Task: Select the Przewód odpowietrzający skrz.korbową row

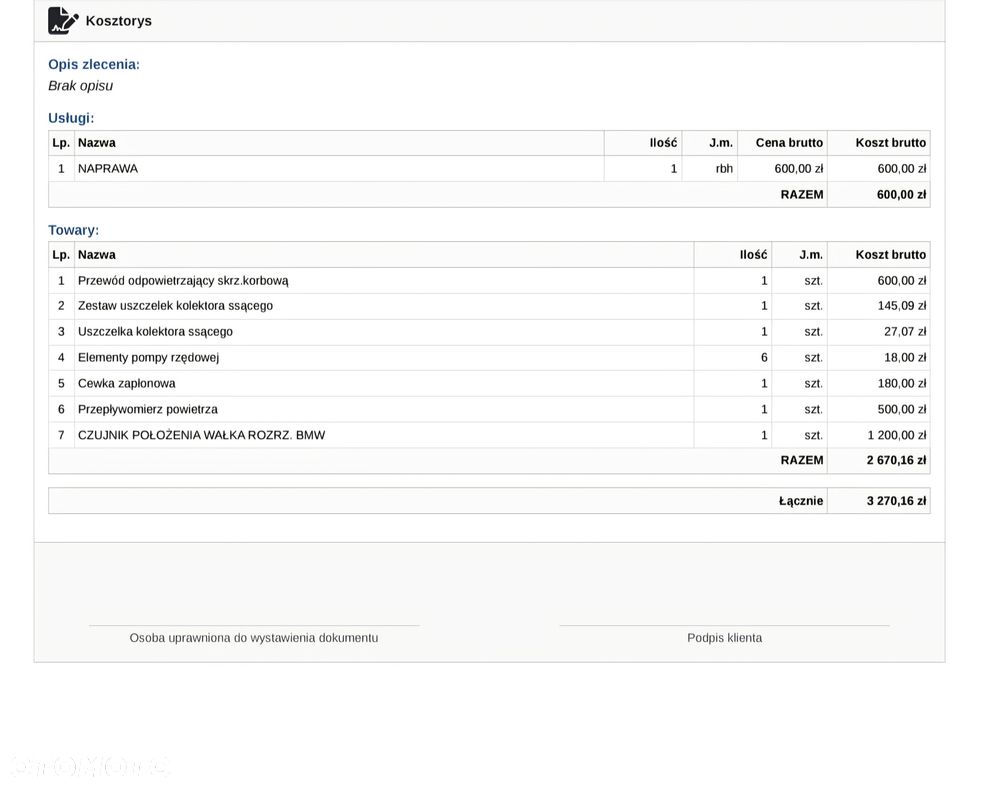Action: pyautogui.click(x=489, y=281)
